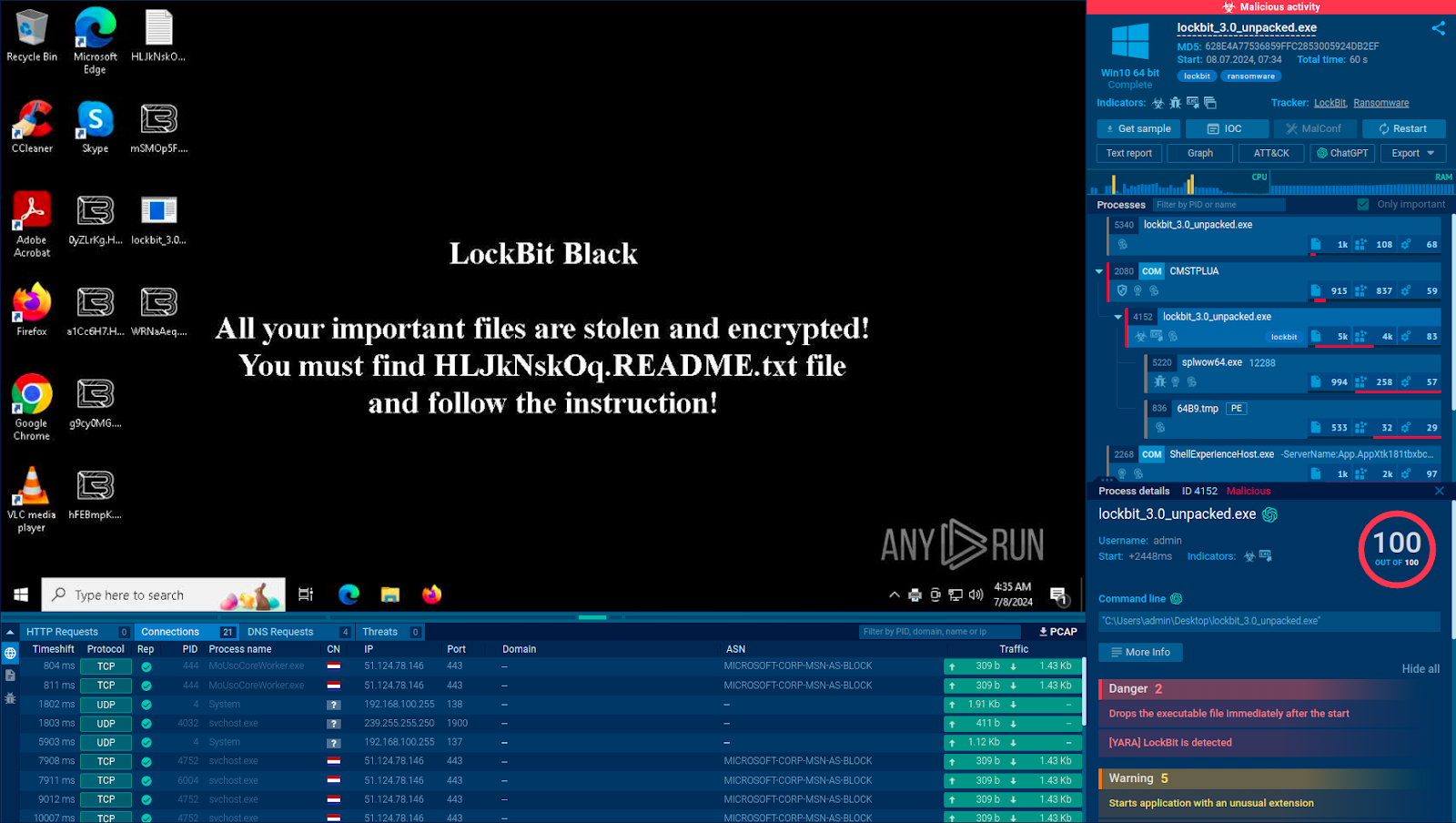Image resolution: width=1456 pixels, height=823 pixels.
Task: Click the share icon near the sample title
Action: pyautogui.click(x=1438, y=28)
